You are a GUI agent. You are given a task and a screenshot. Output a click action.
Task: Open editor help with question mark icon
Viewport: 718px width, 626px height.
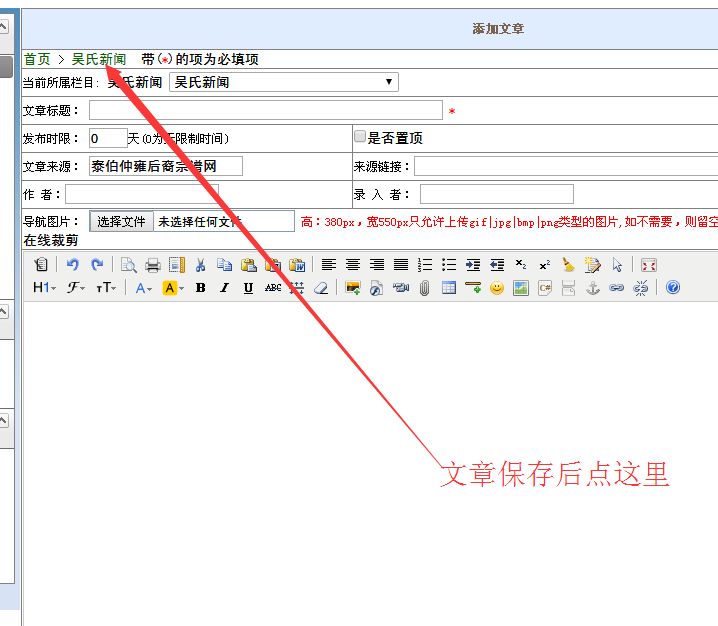pos(673,288)
